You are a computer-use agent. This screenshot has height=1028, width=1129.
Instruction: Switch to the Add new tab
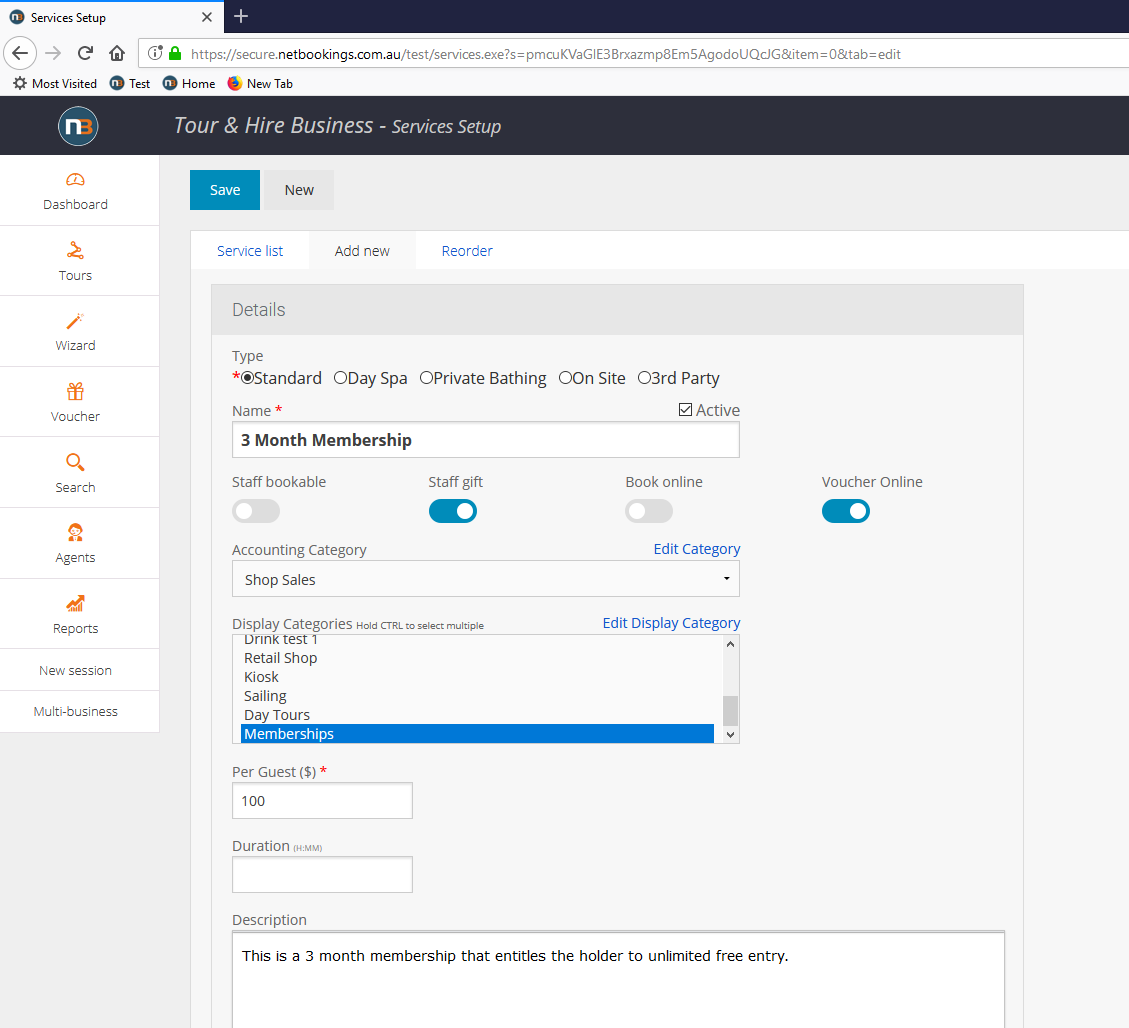[x=362, y=251]
